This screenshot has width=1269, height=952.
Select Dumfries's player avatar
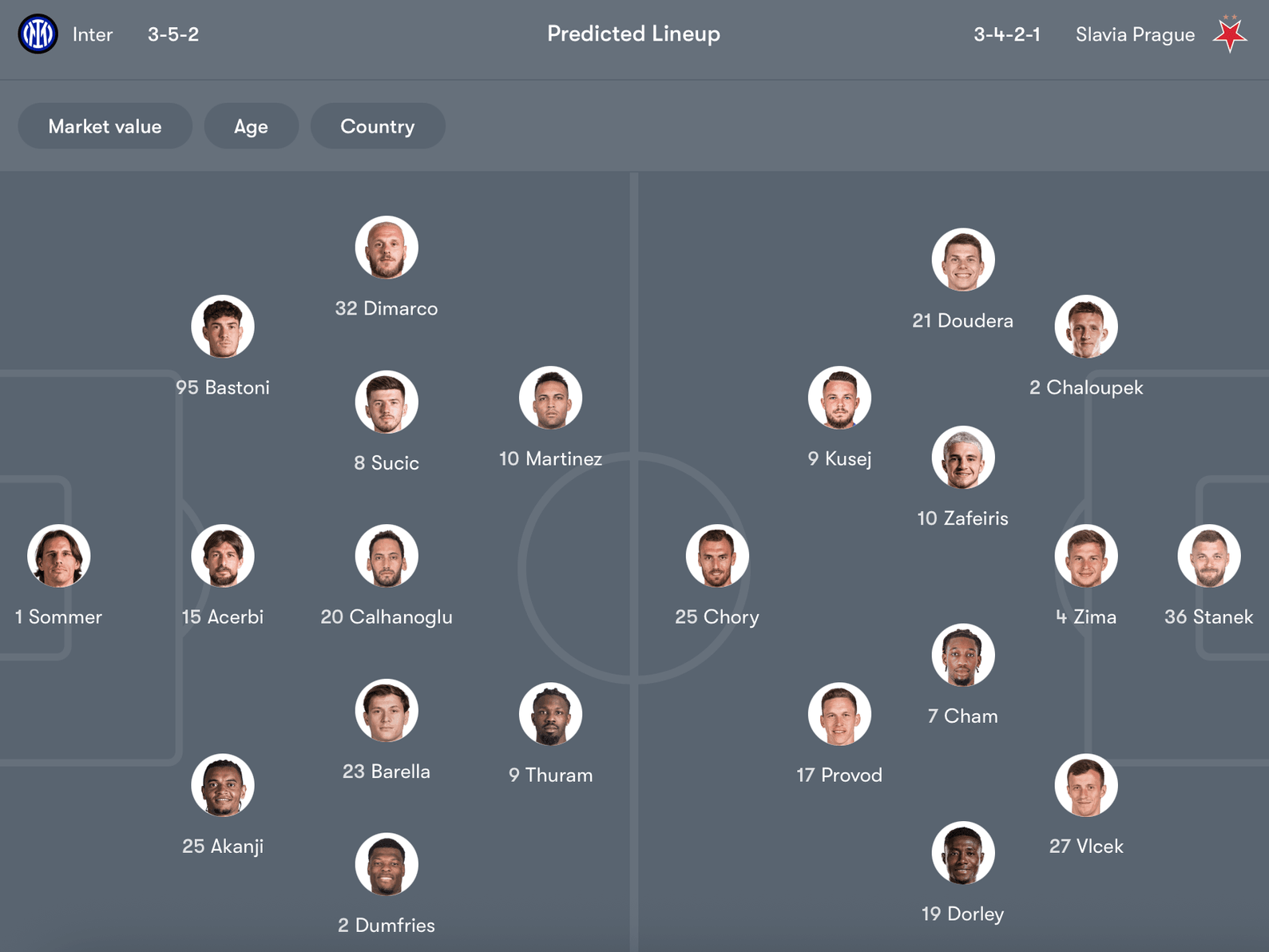[387, 864]
